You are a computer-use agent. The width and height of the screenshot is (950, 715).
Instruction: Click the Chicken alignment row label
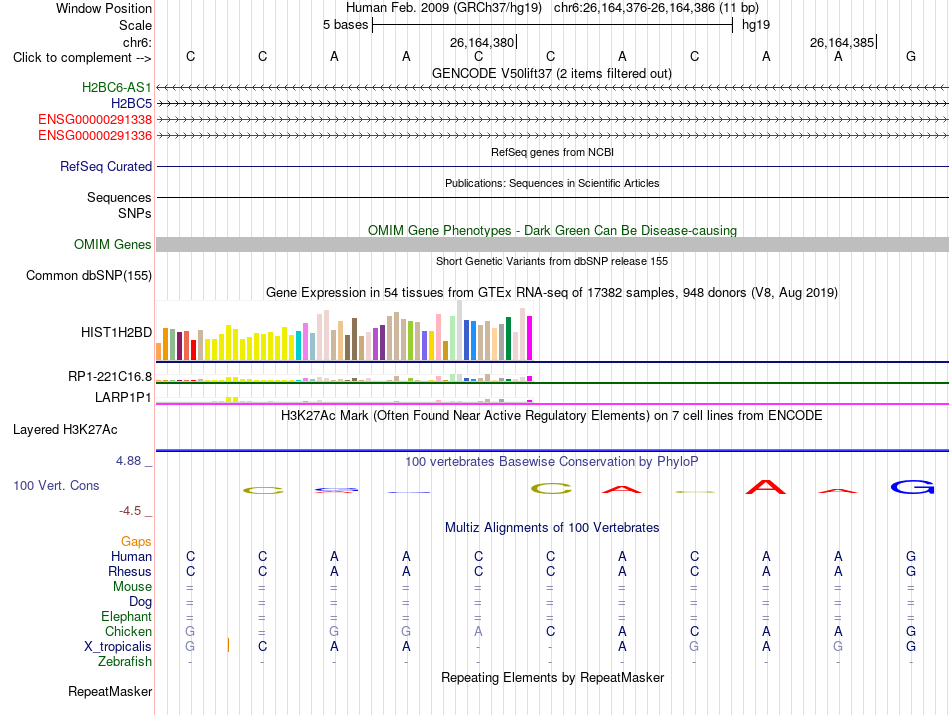point(128,631)
